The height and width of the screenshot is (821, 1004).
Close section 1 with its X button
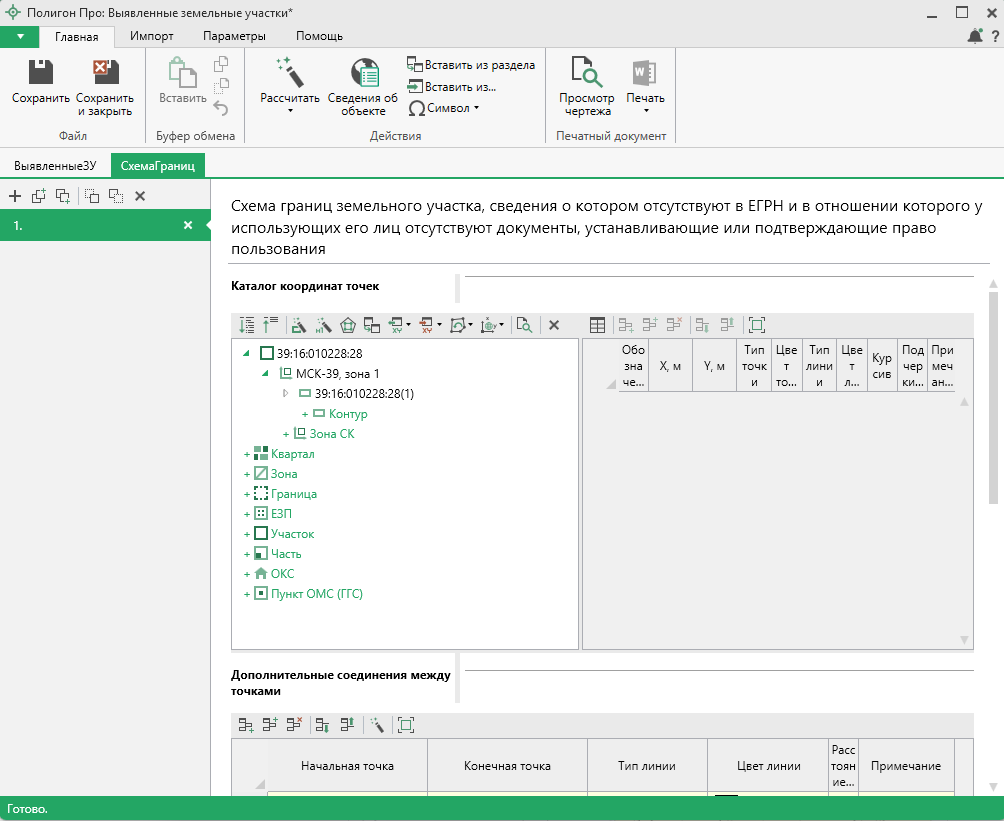click(187, 226)
